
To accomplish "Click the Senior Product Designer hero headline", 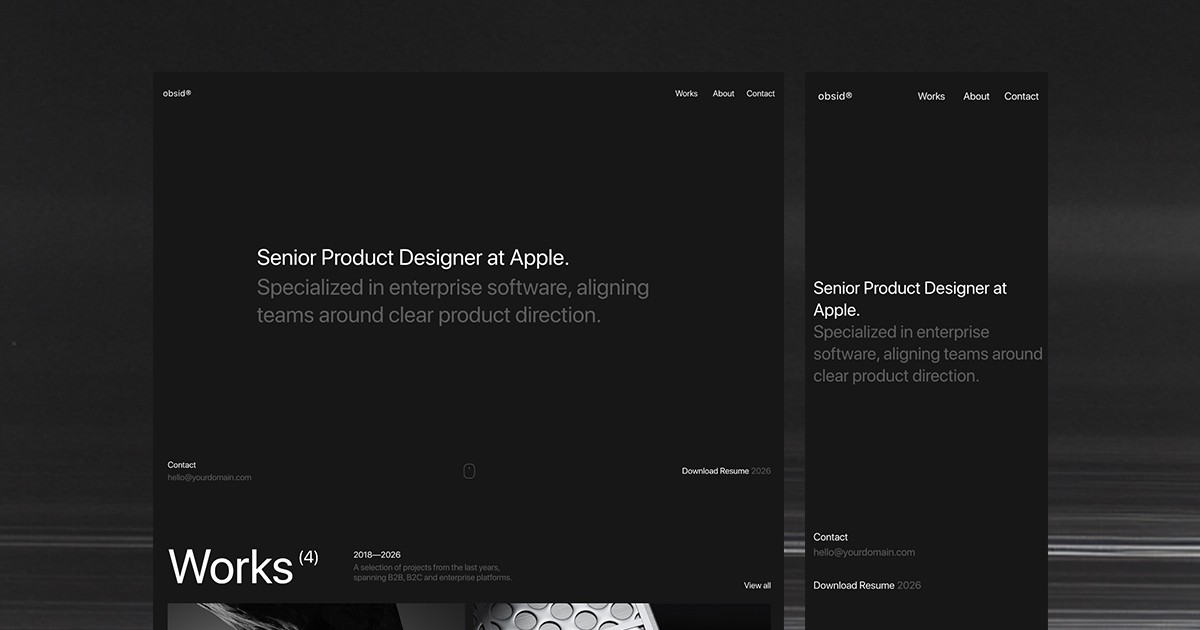I will 412,257.
